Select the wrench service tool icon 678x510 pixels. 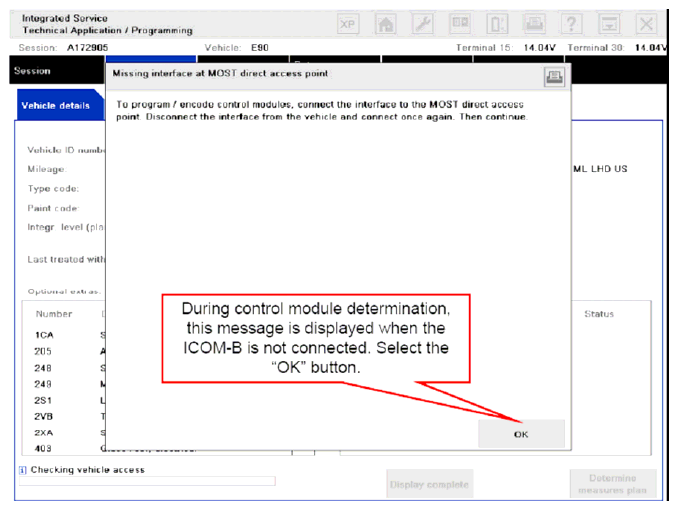pos(422,24)
